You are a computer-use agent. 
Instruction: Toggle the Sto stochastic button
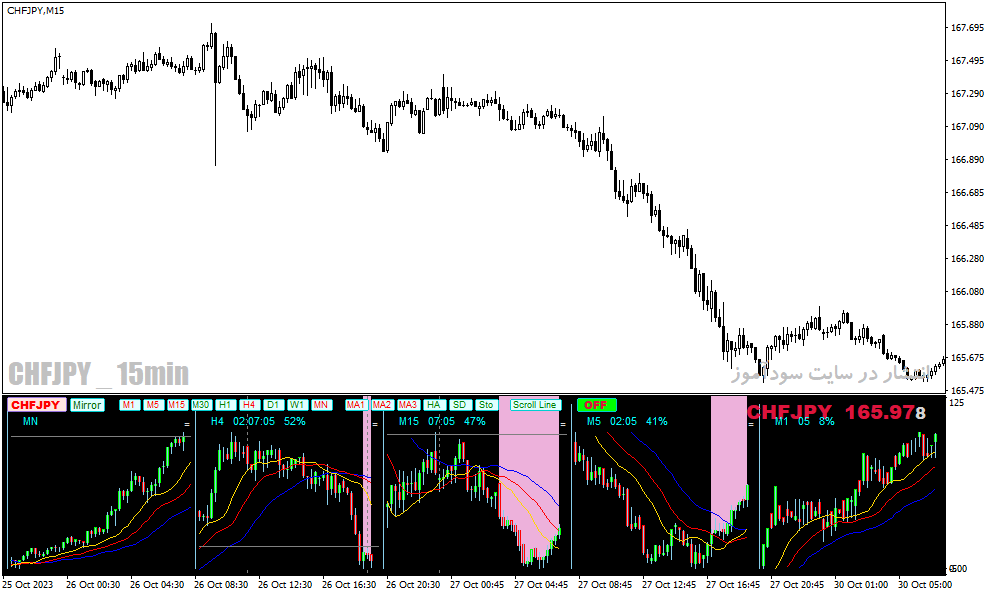(485, 405)
